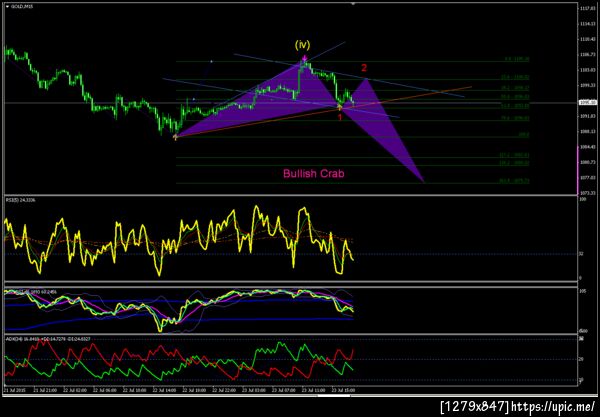Select the Bullish Crab pattern label
Viewport: 600px width, 417px height.
point(313,174)
